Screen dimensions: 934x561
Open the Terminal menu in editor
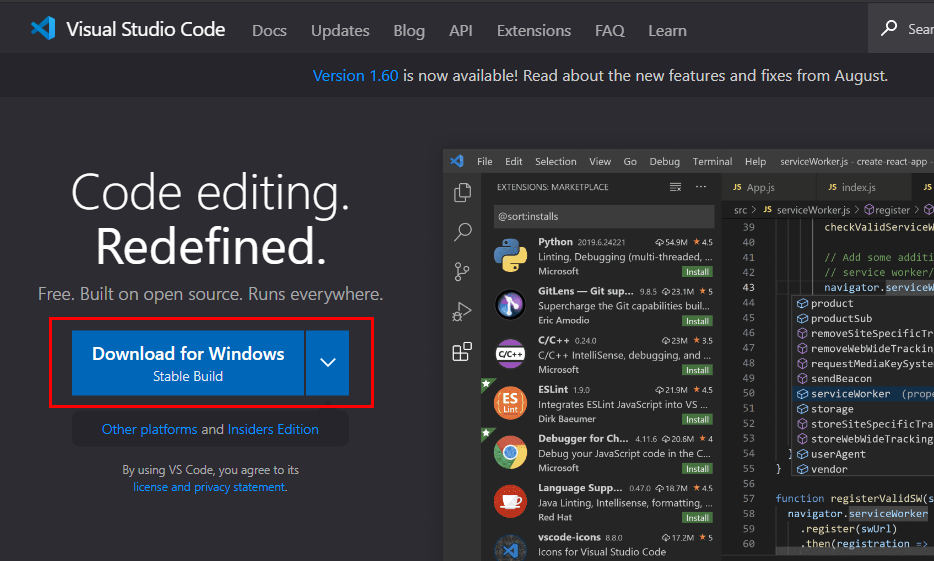coord(712,161)
